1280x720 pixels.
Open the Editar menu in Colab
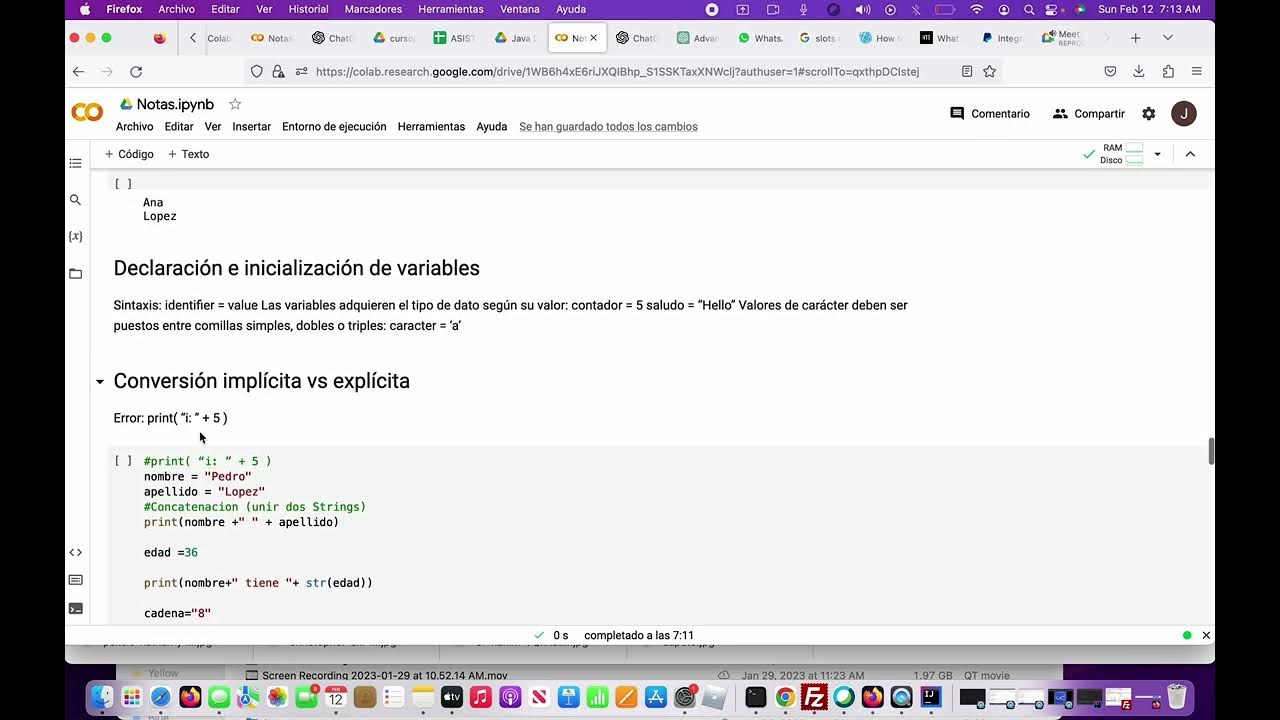tap(179, 127)
